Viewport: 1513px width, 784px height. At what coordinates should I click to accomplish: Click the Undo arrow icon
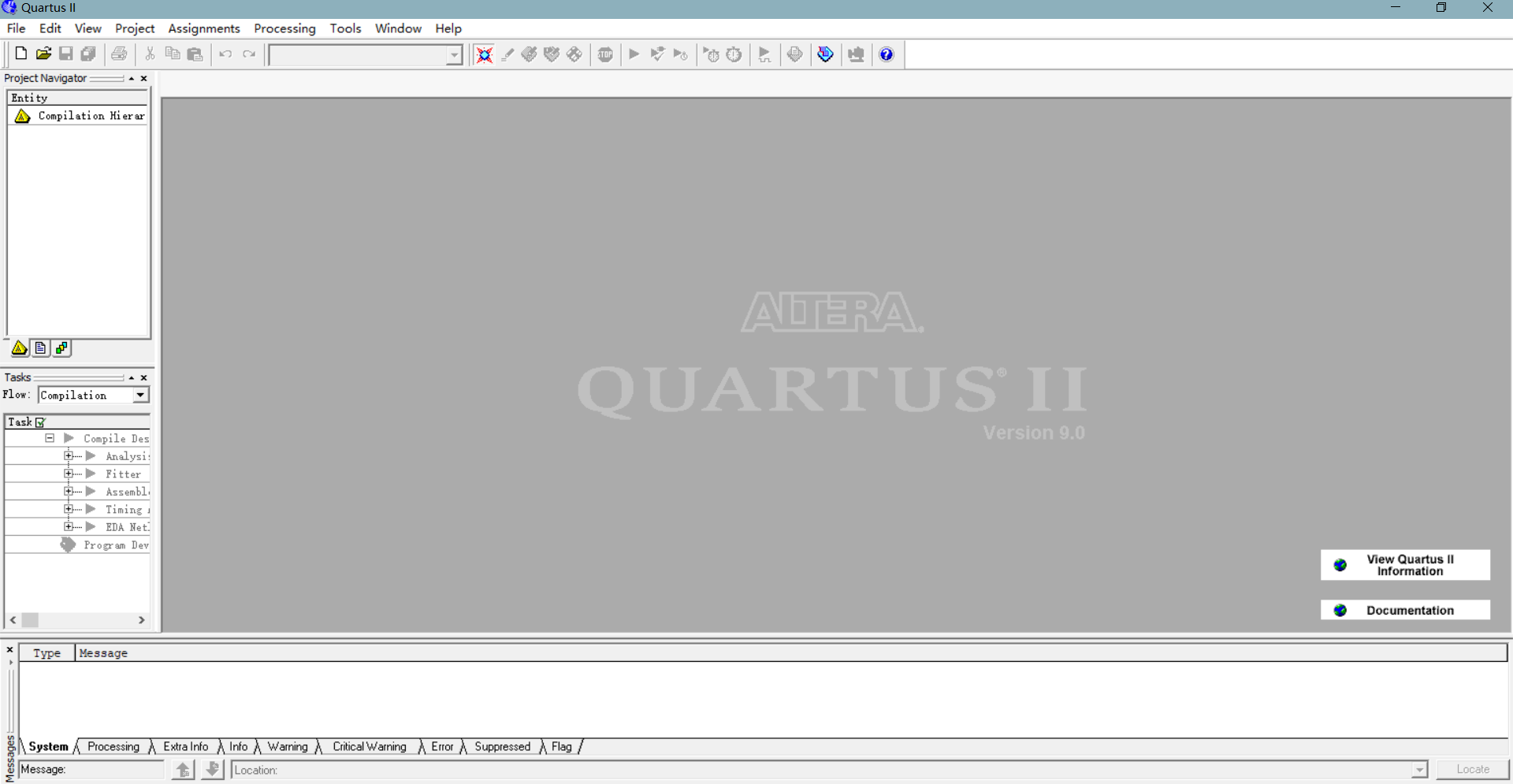225,54
